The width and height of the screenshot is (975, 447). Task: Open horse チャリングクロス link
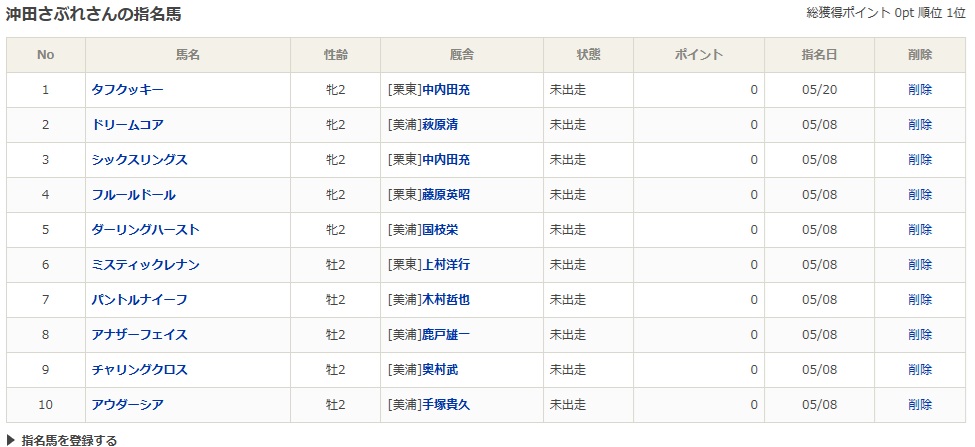pos(139,370)
